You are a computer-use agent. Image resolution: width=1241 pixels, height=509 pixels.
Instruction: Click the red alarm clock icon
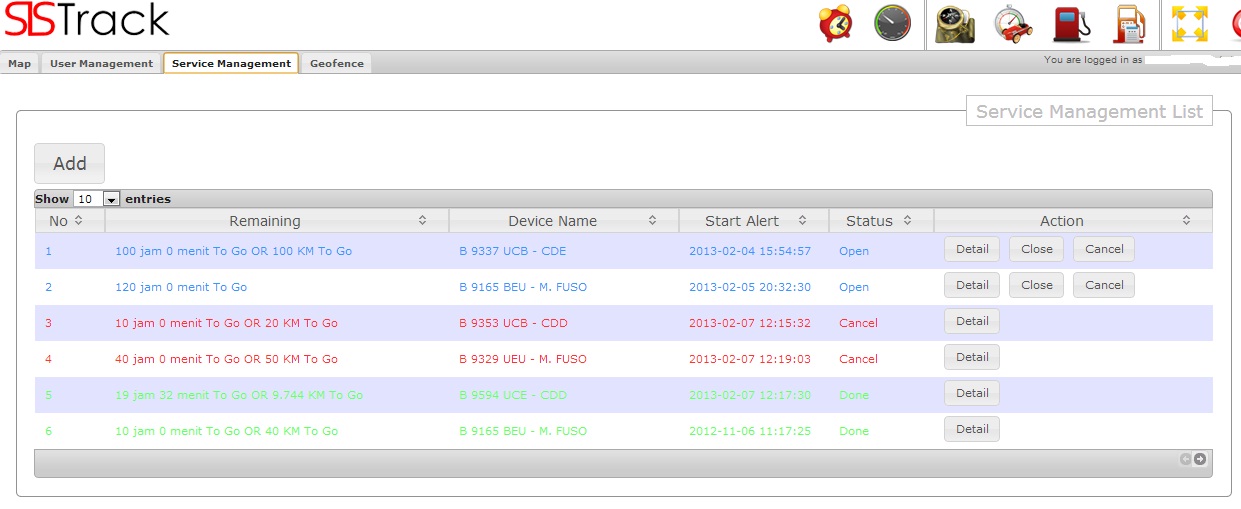(x=835, y=24)
